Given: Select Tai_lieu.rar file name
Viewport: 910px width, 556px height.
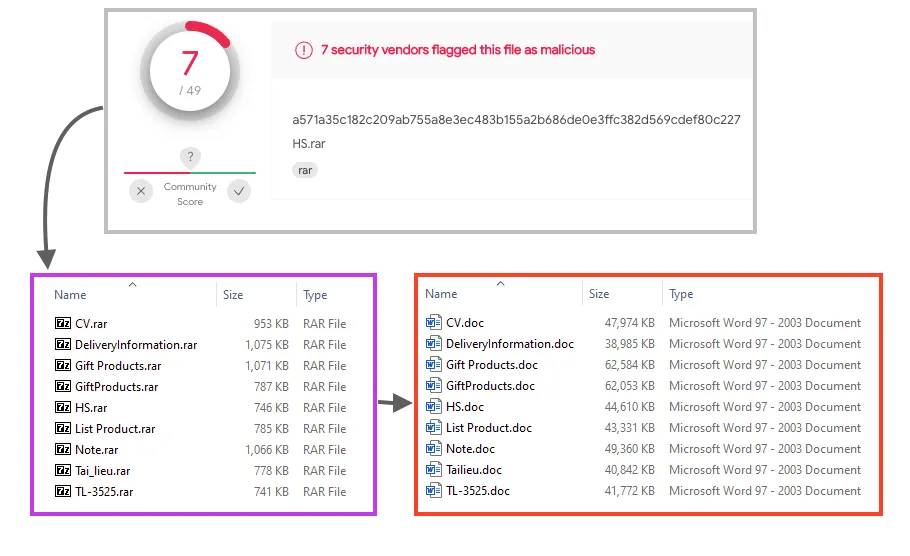Looking at the screenshot, I should (x=103, y=471).
